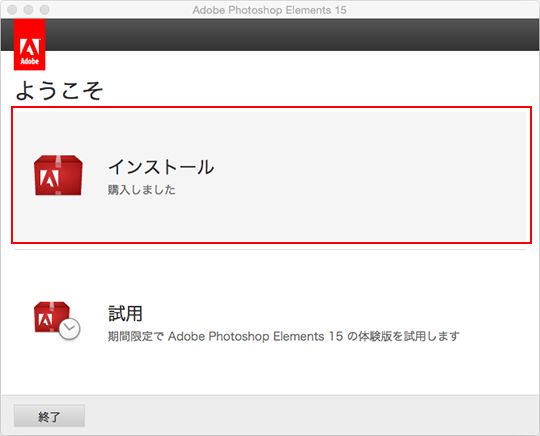This screenshot has width=540, height=436.
Task: Click the white A on the trial box
Action: [x=45, y=320]
